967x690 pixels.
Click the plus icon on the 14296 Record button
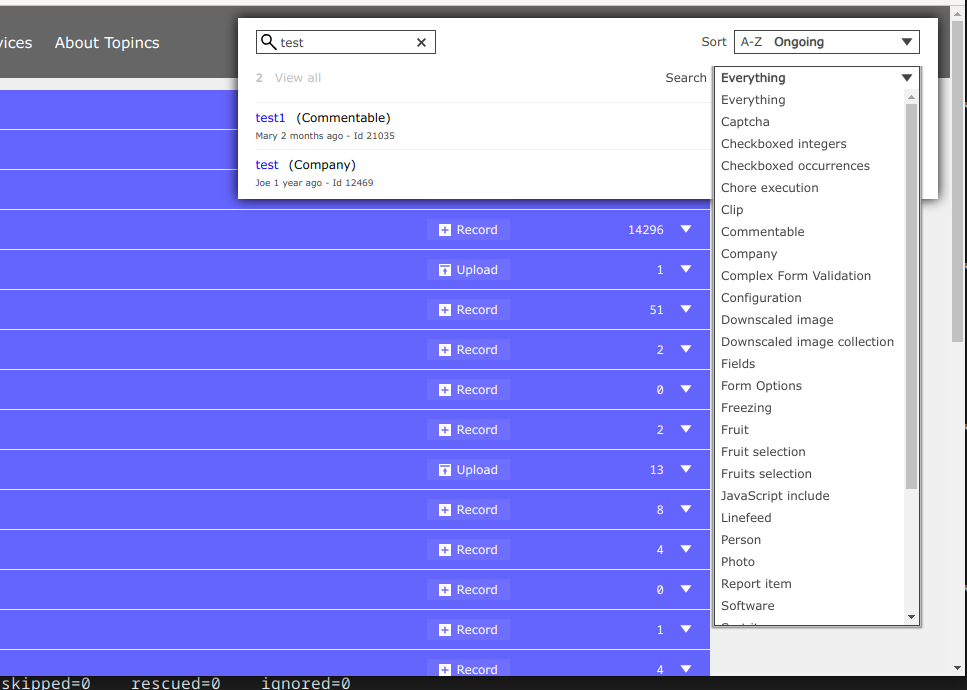pyautogui.click(x=445, y=230)
